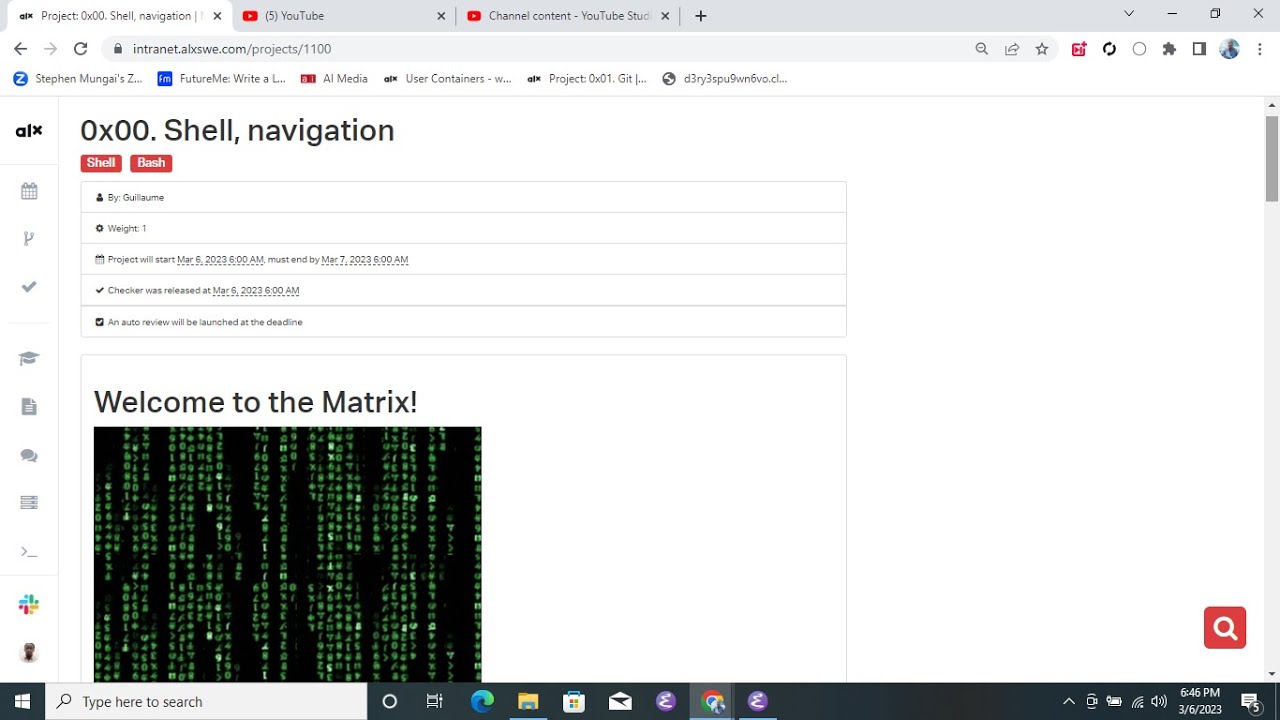Click start date Mar 6, 2023 6:00 AM
The width and height of the screenshot is (1280, 720).
pyautogui.click(x=220, y=260)
